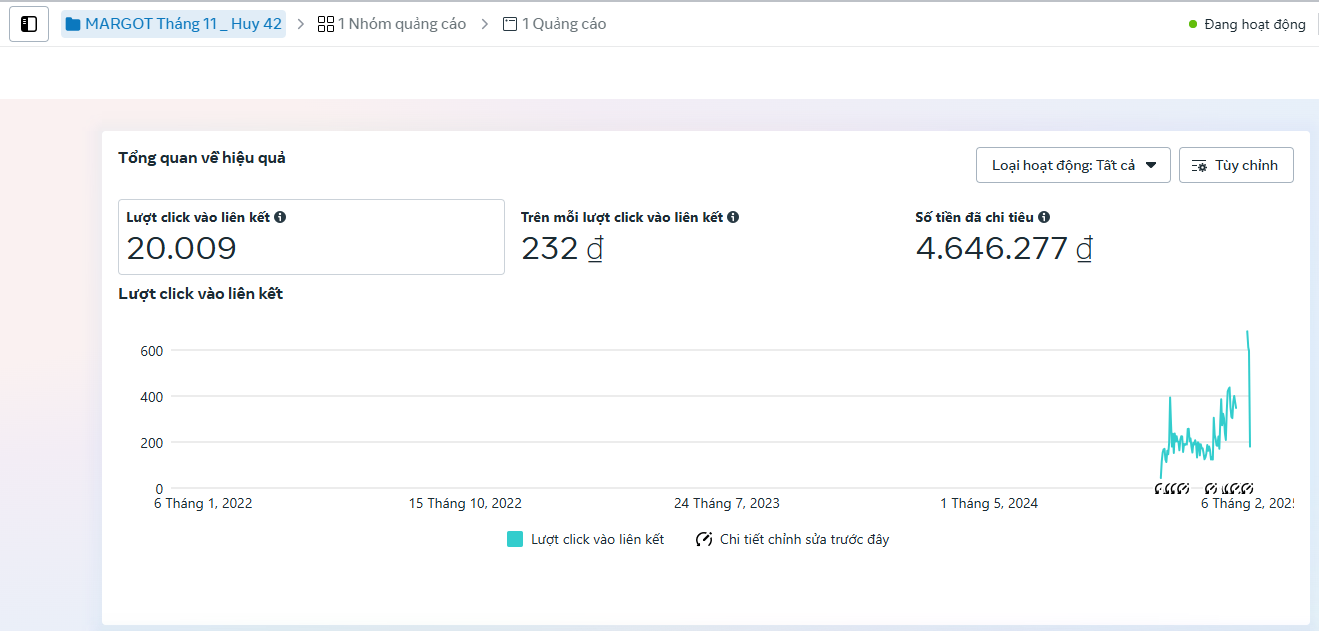The height and width of the screenshot is (631, 1319).
Task: Click the Tổng quan về hiệu quả heading
Action: 202,158
